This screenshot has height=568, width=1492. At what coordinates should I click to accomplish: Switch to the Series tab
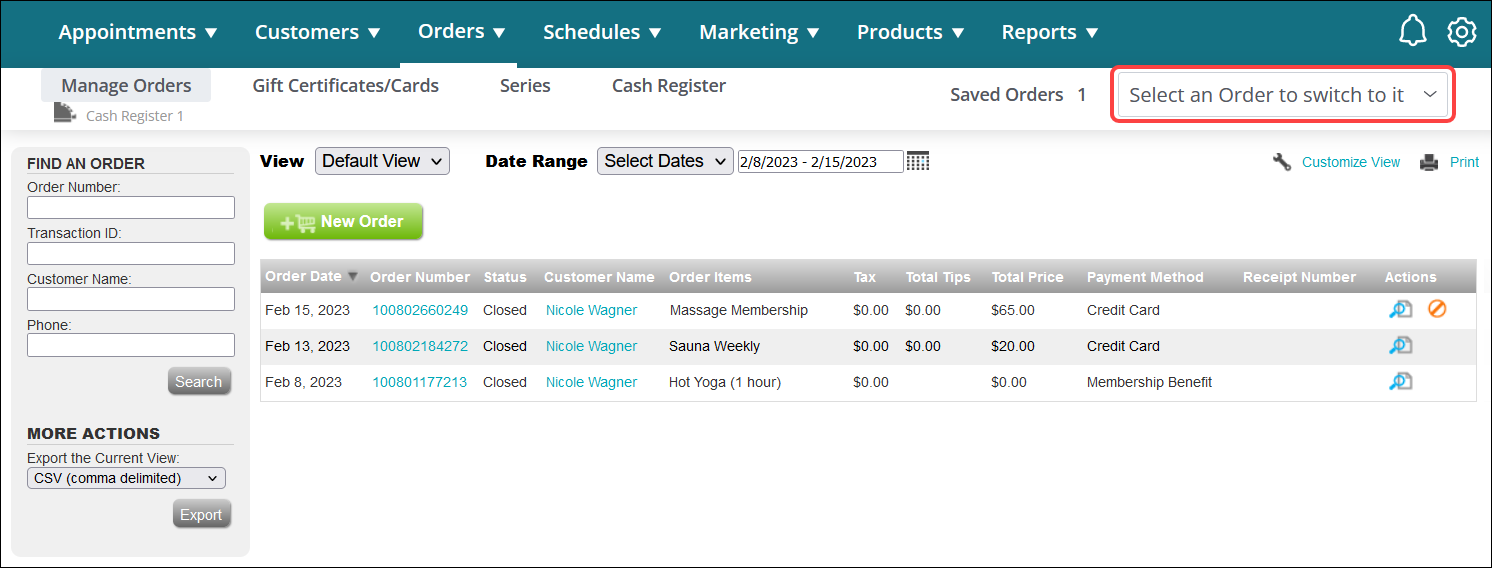525,86
